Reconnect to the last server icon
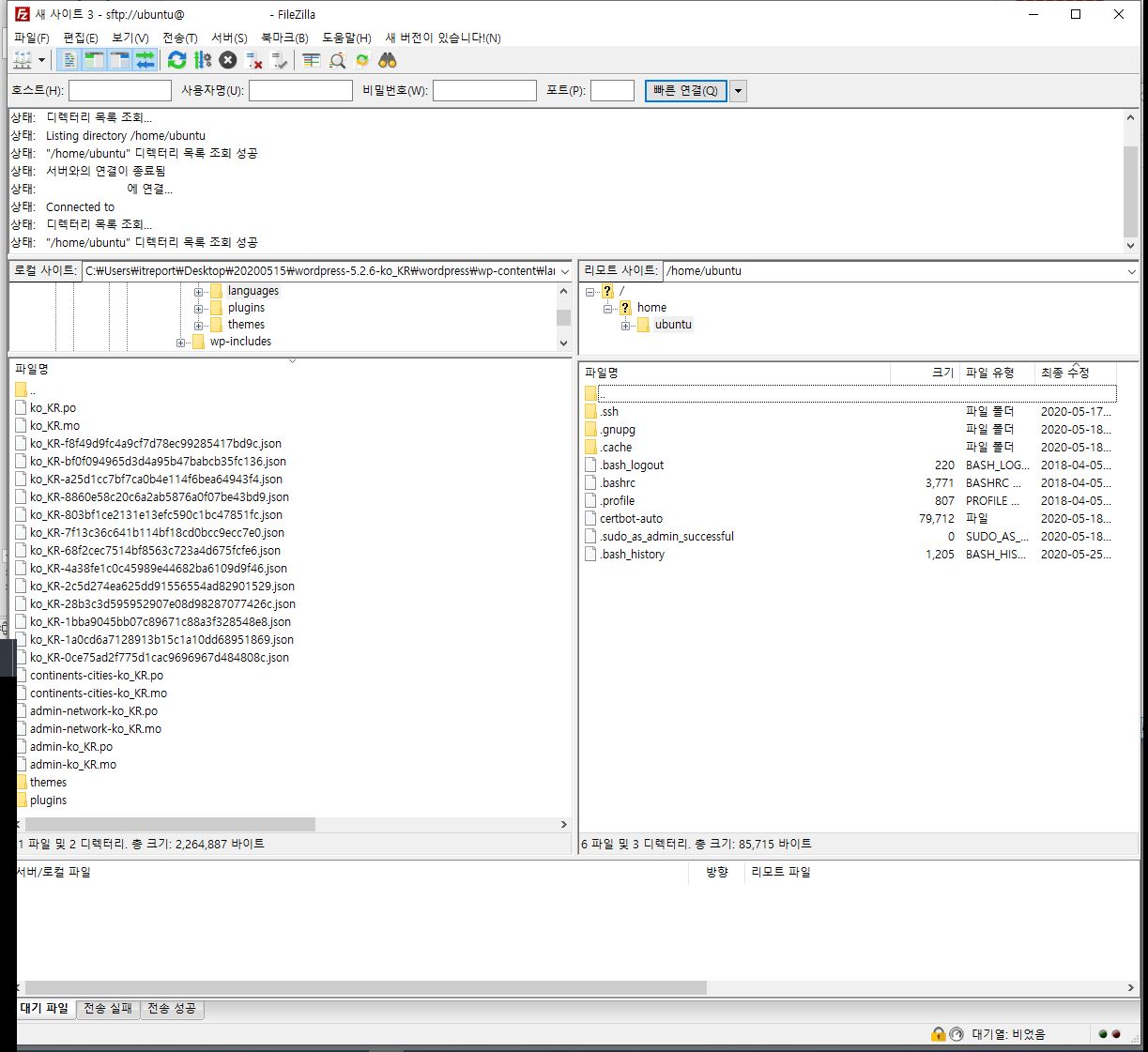The height and width of the screenshot is (1052, 1148). click(x=279, y=60)
